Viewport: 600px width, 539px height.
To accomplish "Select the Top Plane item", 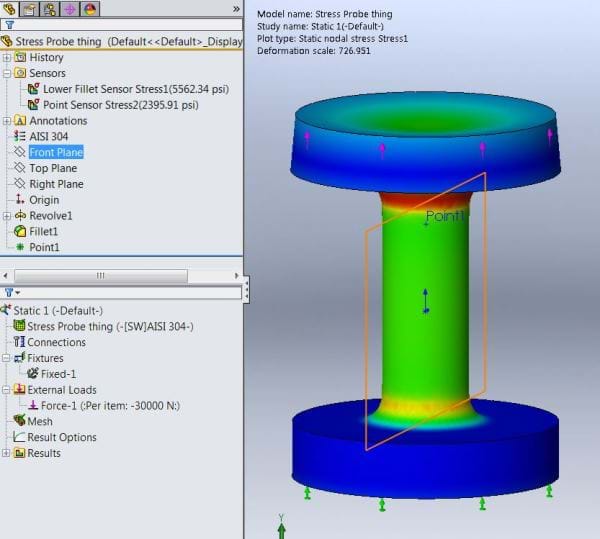I will (x=53, y=168).
